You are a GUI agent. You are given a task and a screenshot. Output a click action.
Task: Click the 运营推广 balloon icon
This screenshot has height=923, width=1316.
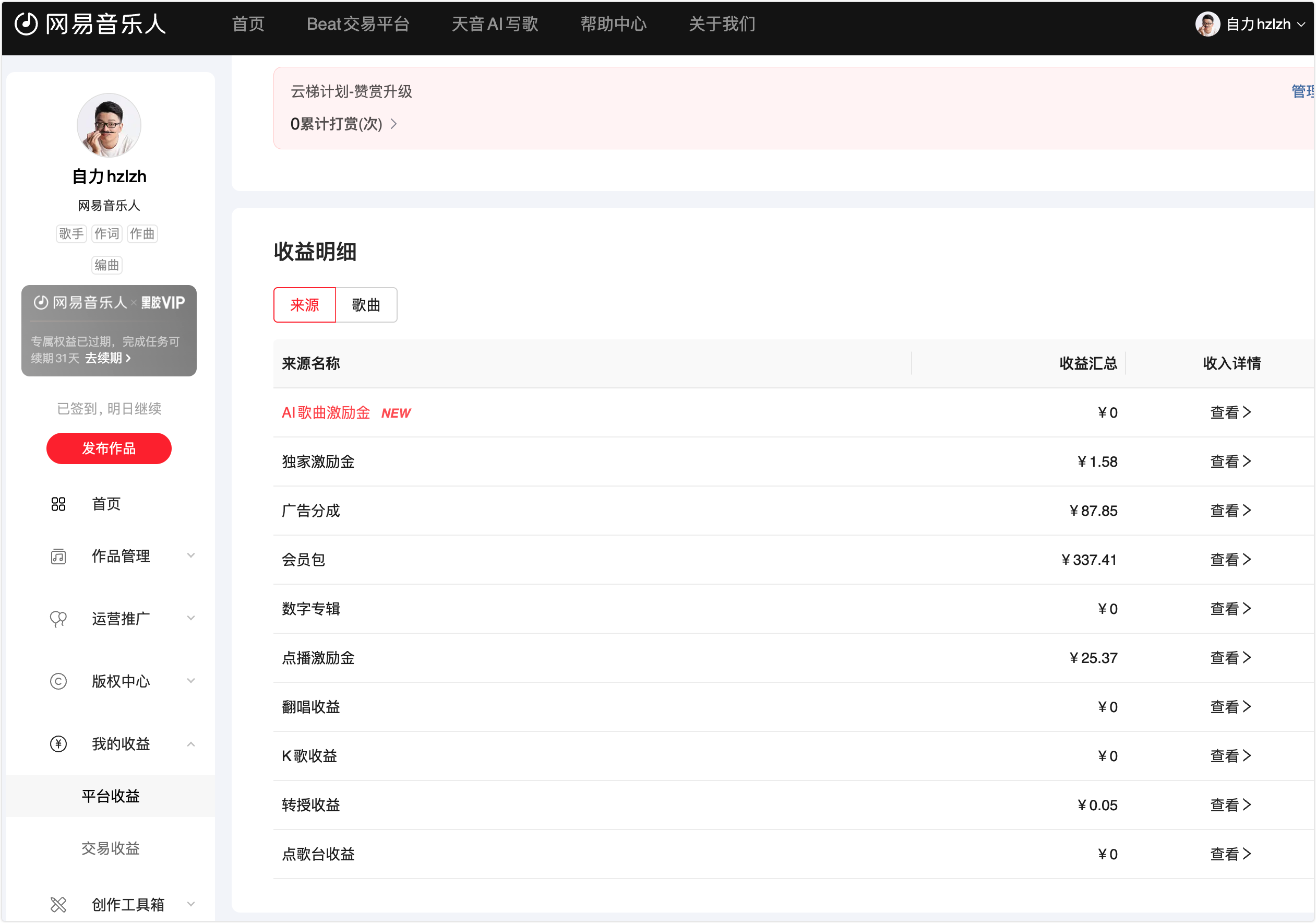pyautogui.click(x=58, y=619)
